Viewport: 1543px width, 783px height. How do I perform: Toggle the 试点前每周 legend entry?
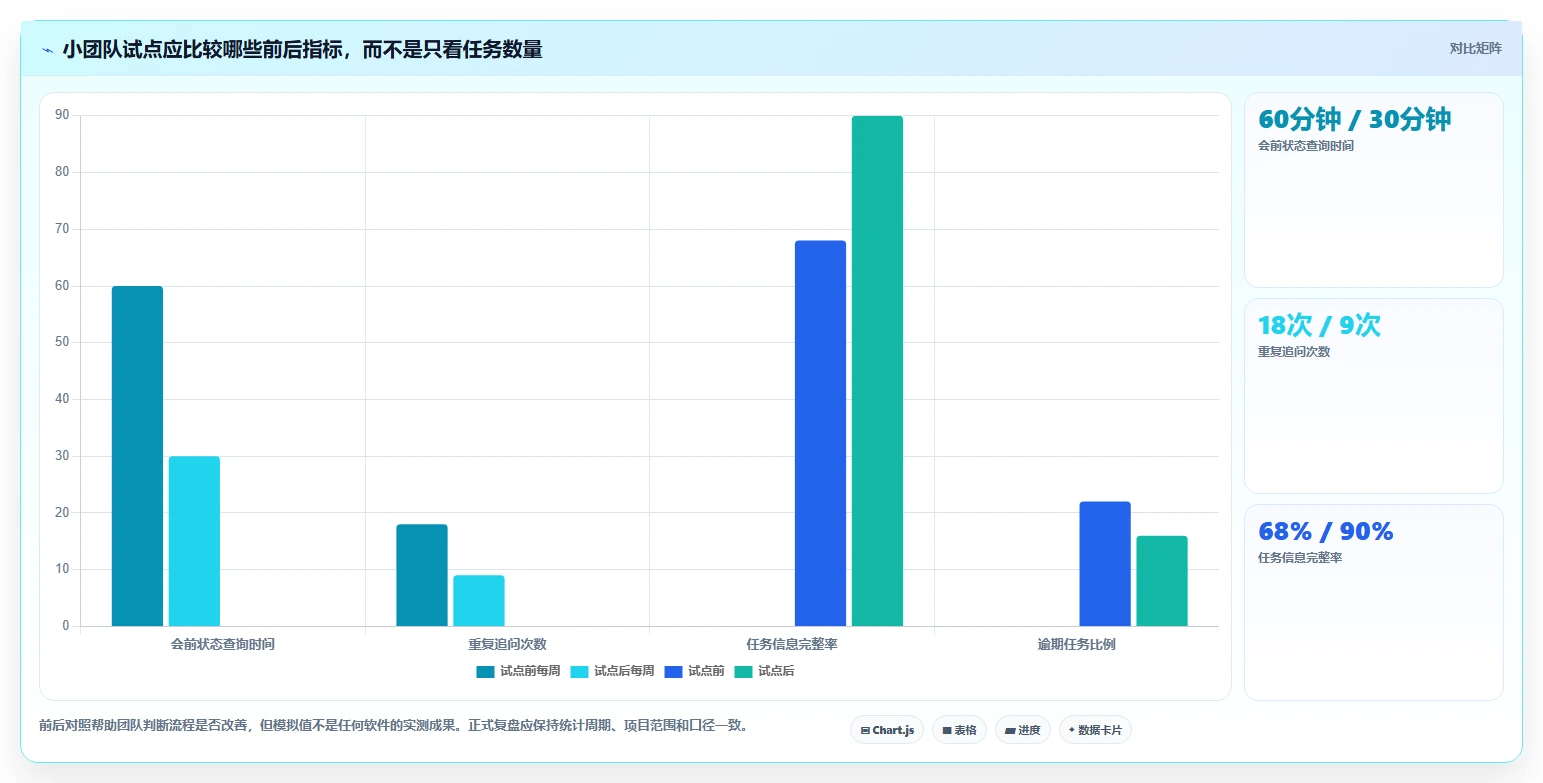tap(518, 671)
